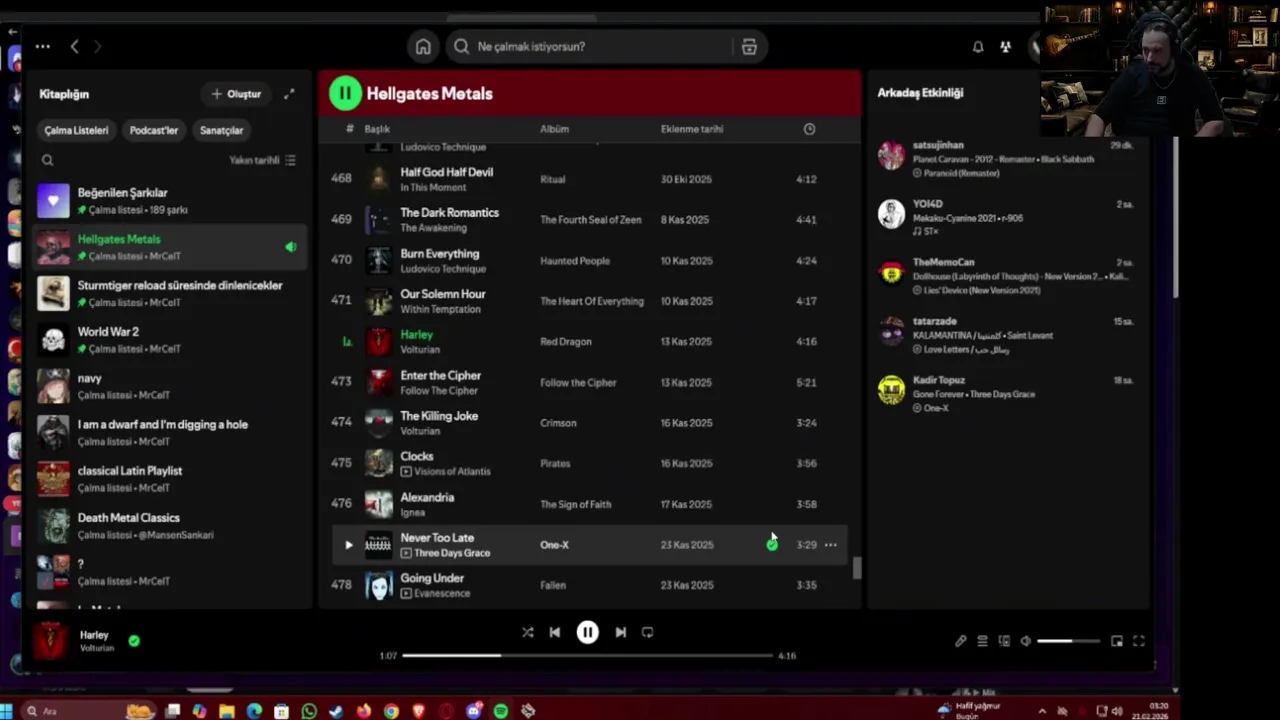The height and width of the screenshot is (720, 1280).
Task: Open the three-dots Spotify app menu
Action: (x=42, y=46)
